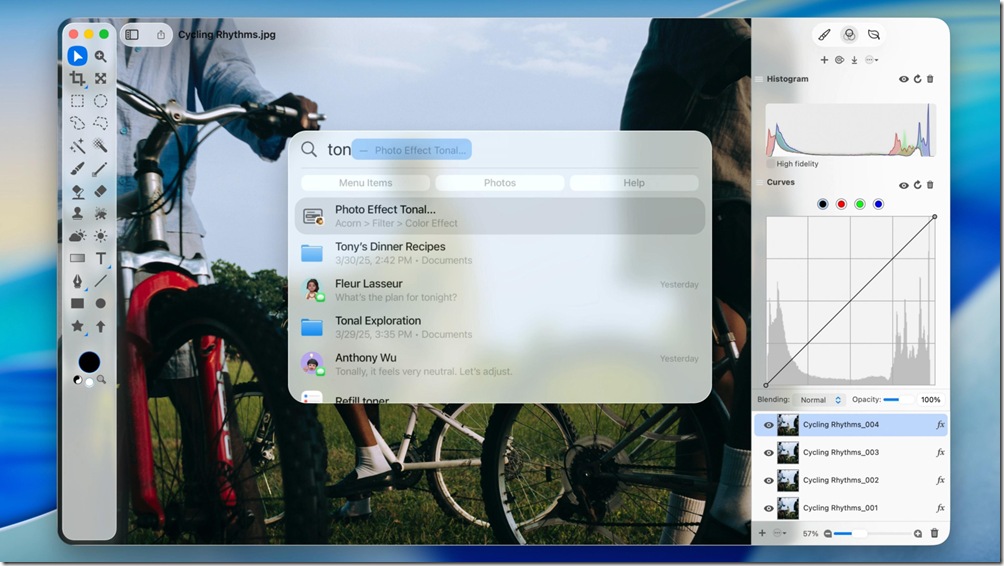Select the green channel in Curves
1004x566 pixels.
(x=859, y=204)
